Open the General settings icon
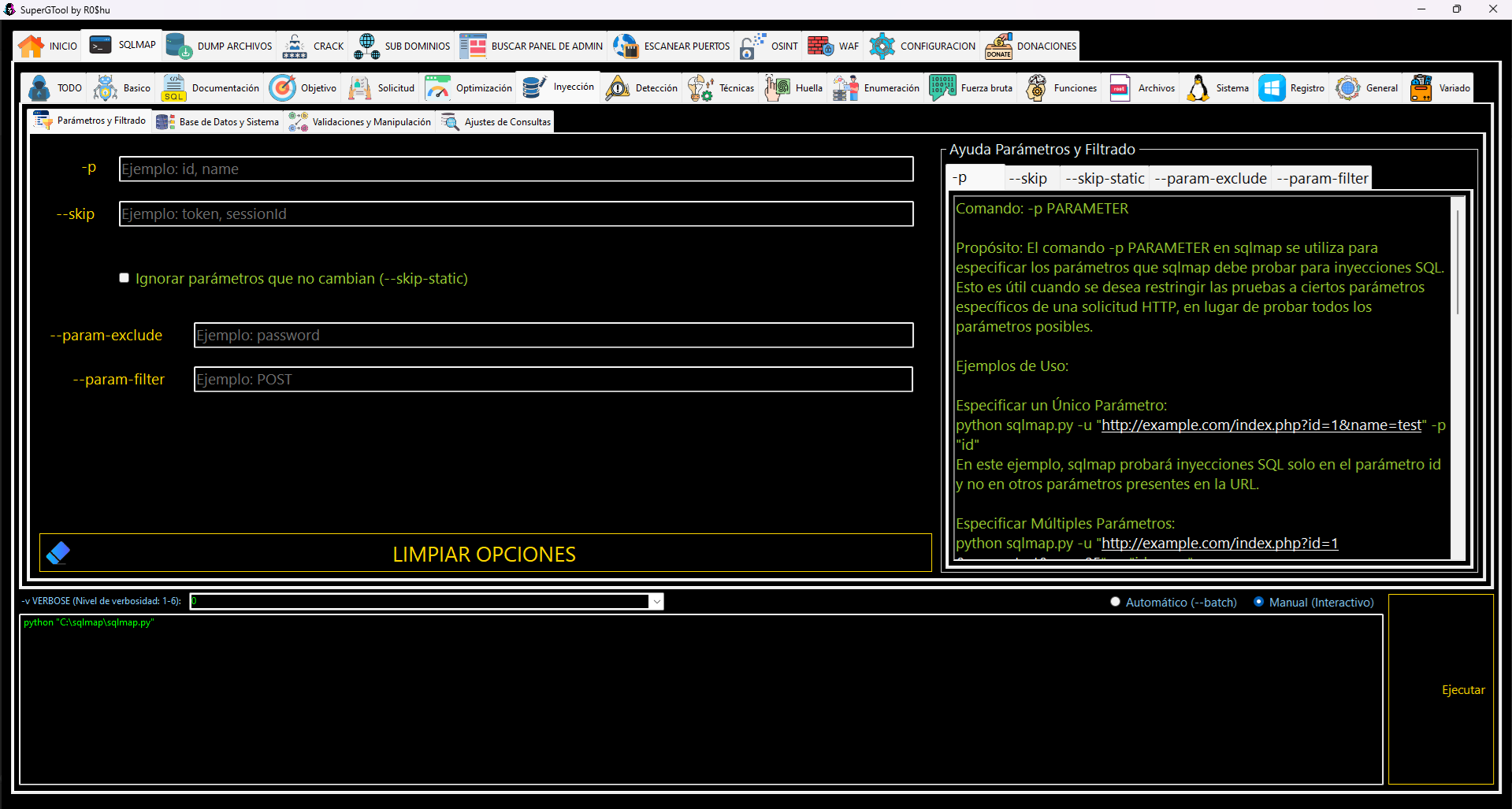Screen dimensions: 1512x809 (1347, 88)
